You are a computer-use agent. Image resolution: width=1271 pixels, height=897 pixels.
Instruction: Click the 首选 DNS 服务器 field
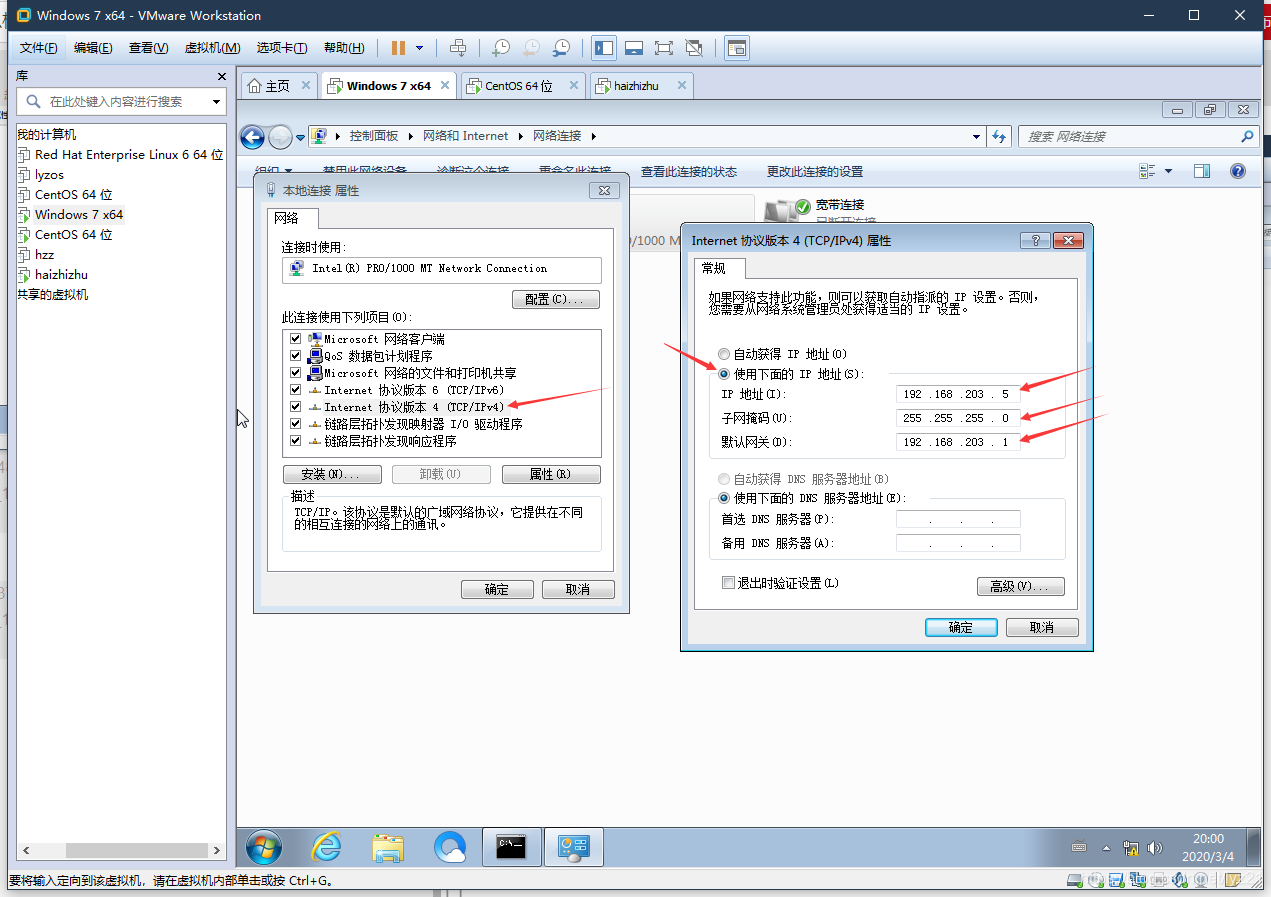pyautogui.click(x=958, y=519)
